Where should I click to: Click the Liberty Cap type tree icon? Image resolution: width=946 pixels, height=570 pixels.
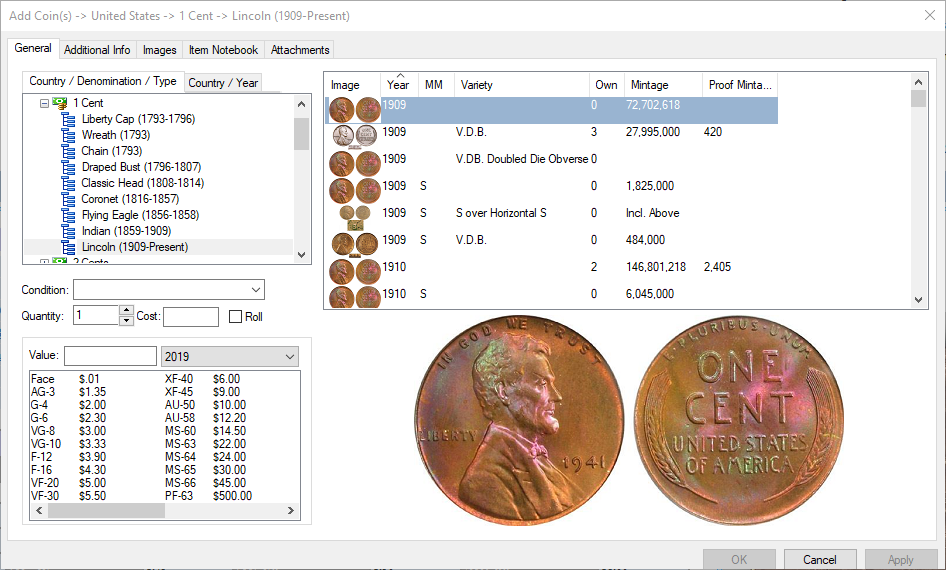tap(68, 119)
